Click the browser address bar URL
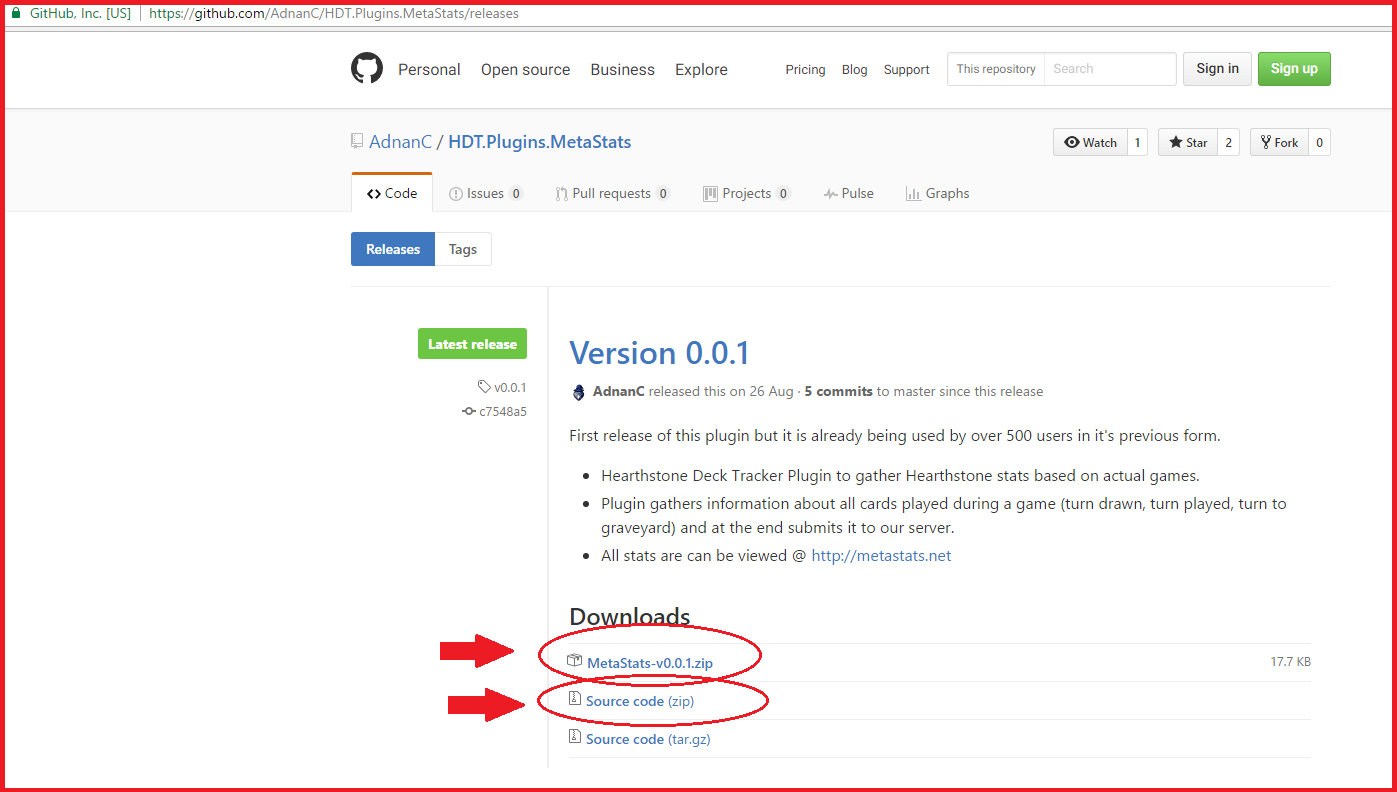The image size is (1397, 792). pyautogui.click(x=334, y=14)
